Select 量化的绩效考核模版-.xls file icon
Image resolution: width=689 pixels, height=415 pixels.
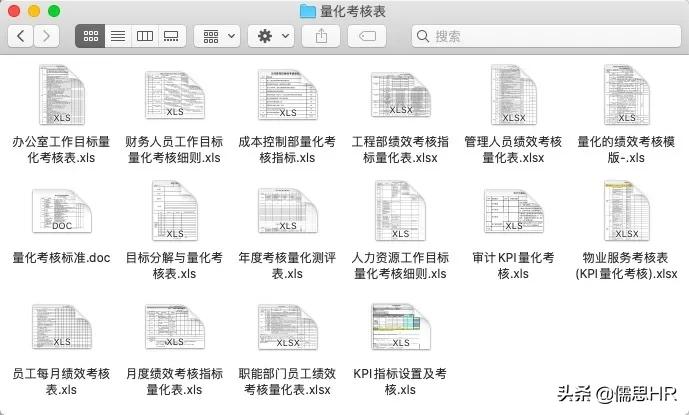click(627, 95)
